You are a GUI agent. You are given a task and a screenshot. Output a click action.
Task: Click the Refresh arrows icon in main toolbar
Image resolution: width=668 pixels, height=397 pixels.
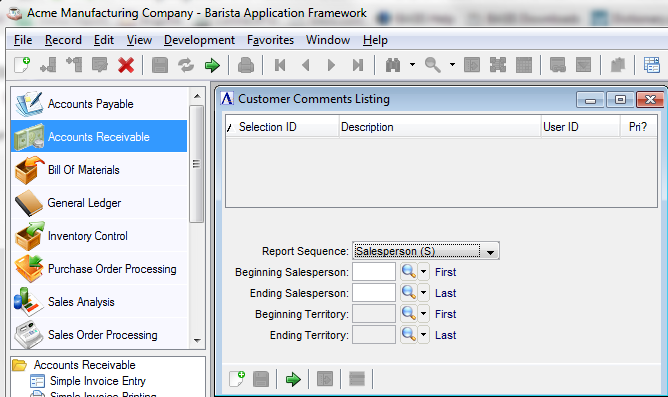tap(186, 65)
